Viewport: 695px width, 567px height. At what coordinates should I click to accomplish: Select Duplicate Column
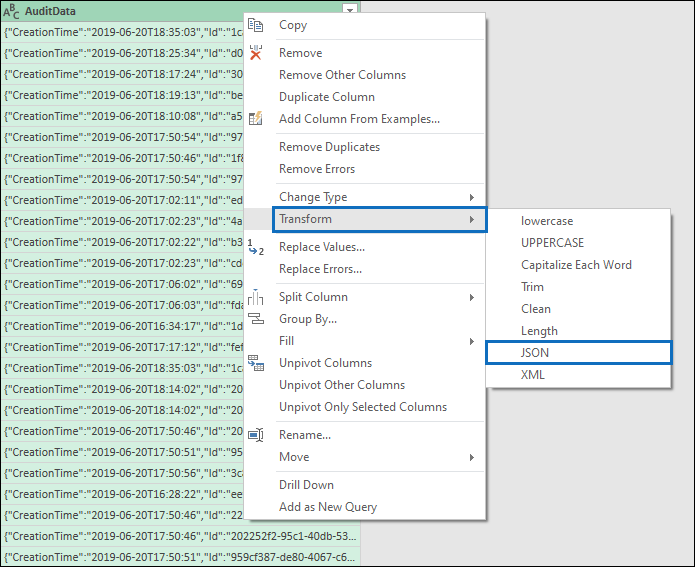(364, 97)
